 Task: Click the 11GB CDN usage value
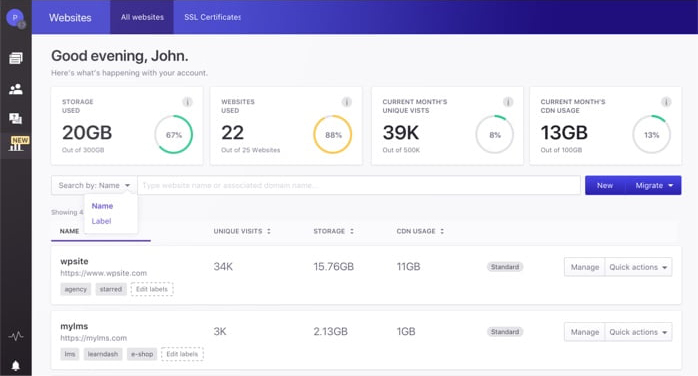click(408, 267)
